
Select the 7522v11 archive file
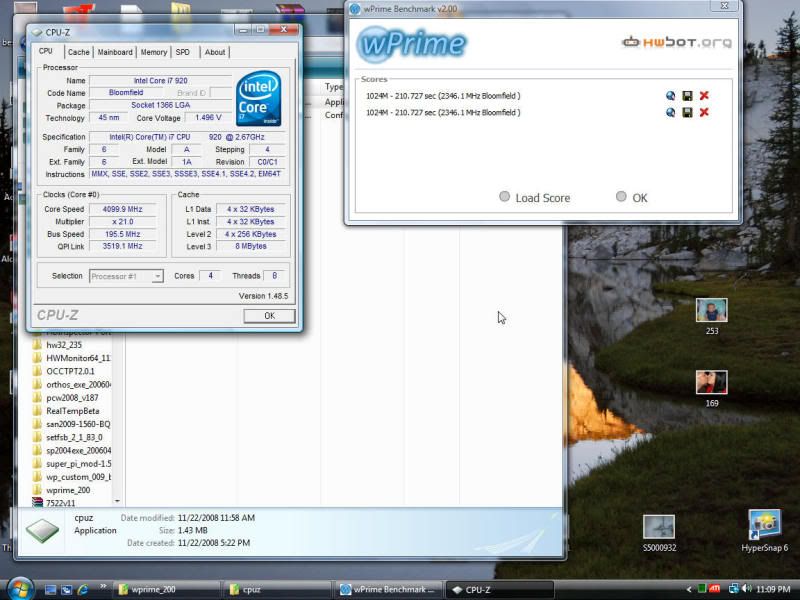(54, 503)
